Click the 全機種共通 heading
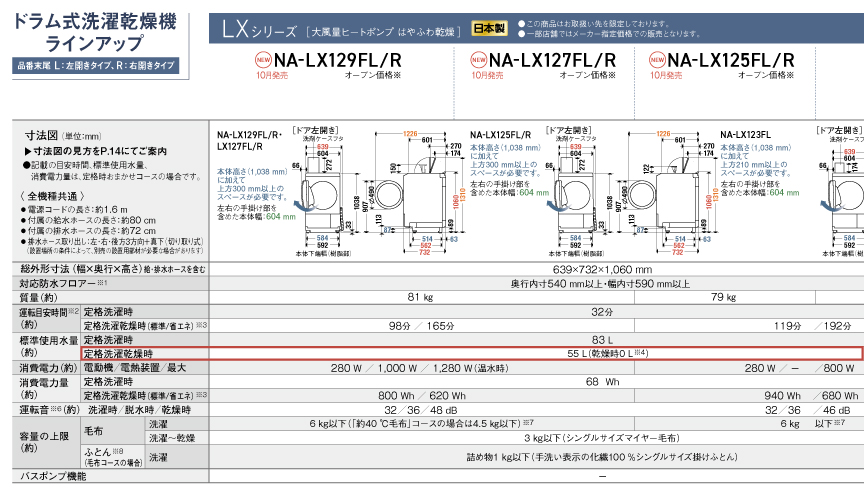This screenshot has height=496, width=864. point(53,196)
